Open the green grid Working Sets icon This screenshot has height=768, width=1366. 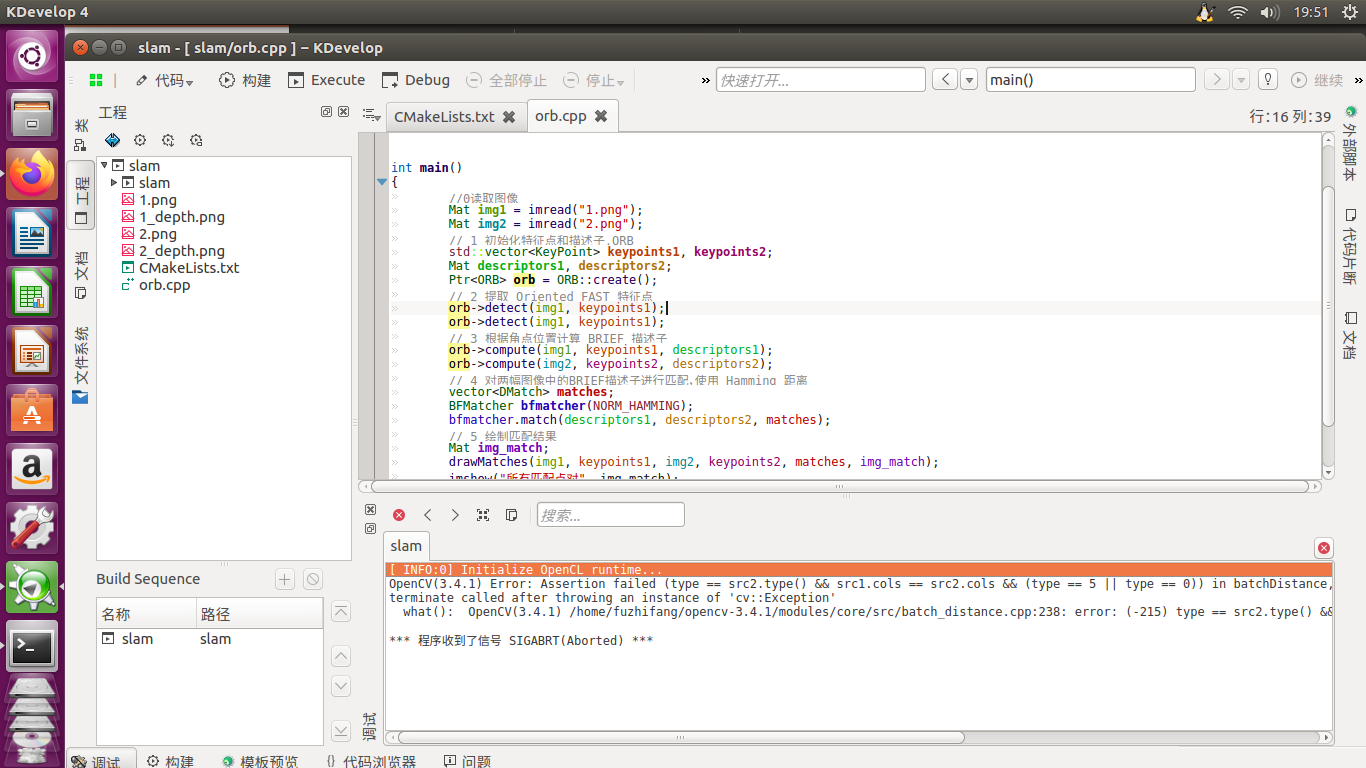(96, 80)
